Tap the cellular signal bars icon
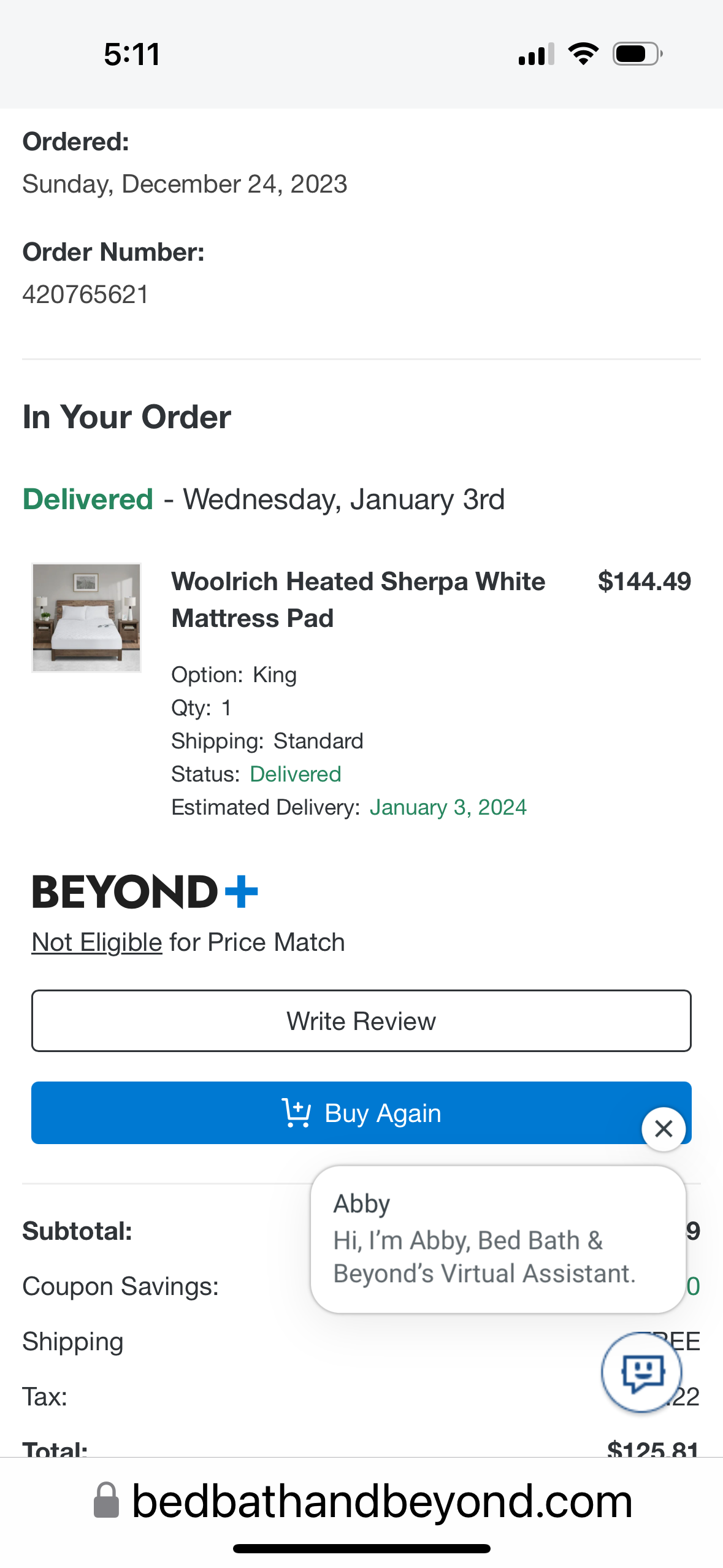Image resolution: width=723 pixels, height=1568 pixels. click(537, 54)
